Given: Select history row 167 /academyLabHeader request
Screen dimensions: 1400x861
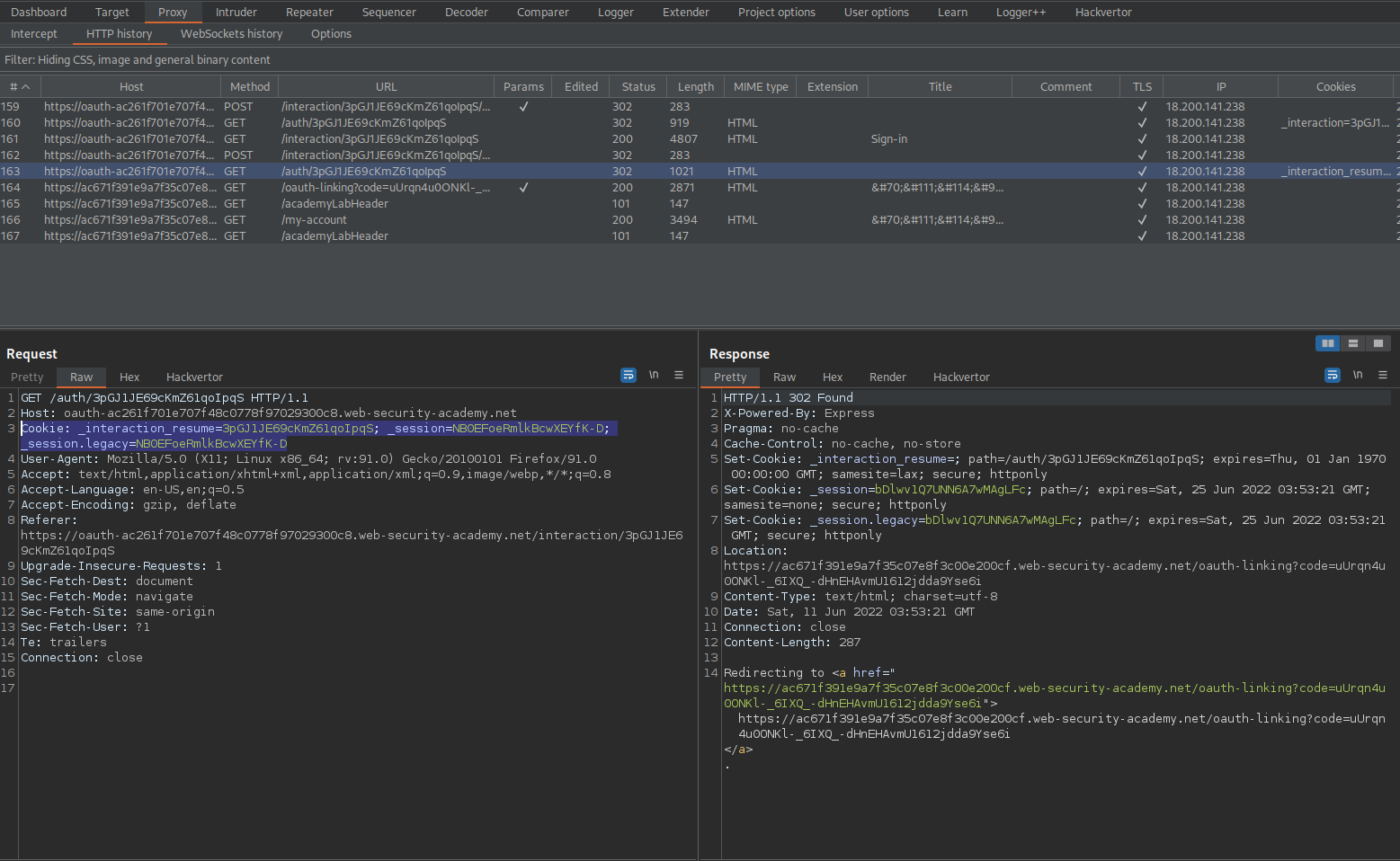Looking at the screenshot, I should (700, 235).
